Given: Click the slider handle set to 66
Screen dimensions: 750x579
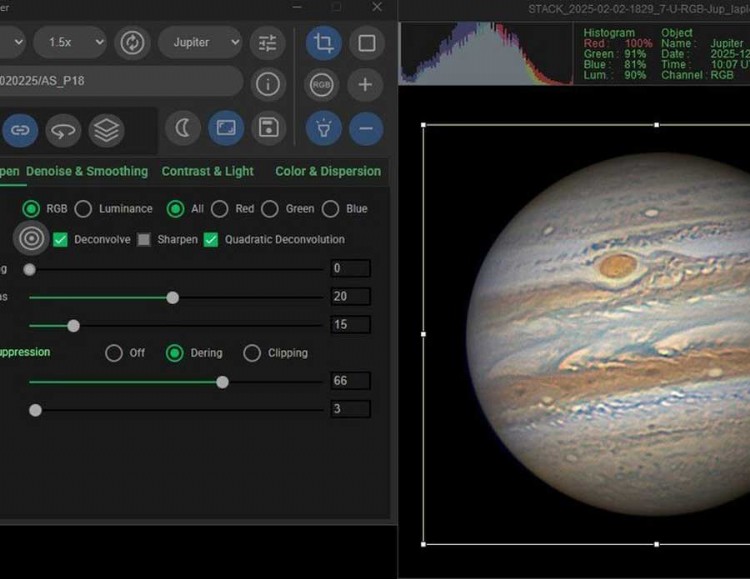Looking at the screenshot, I should coord(222,382).
